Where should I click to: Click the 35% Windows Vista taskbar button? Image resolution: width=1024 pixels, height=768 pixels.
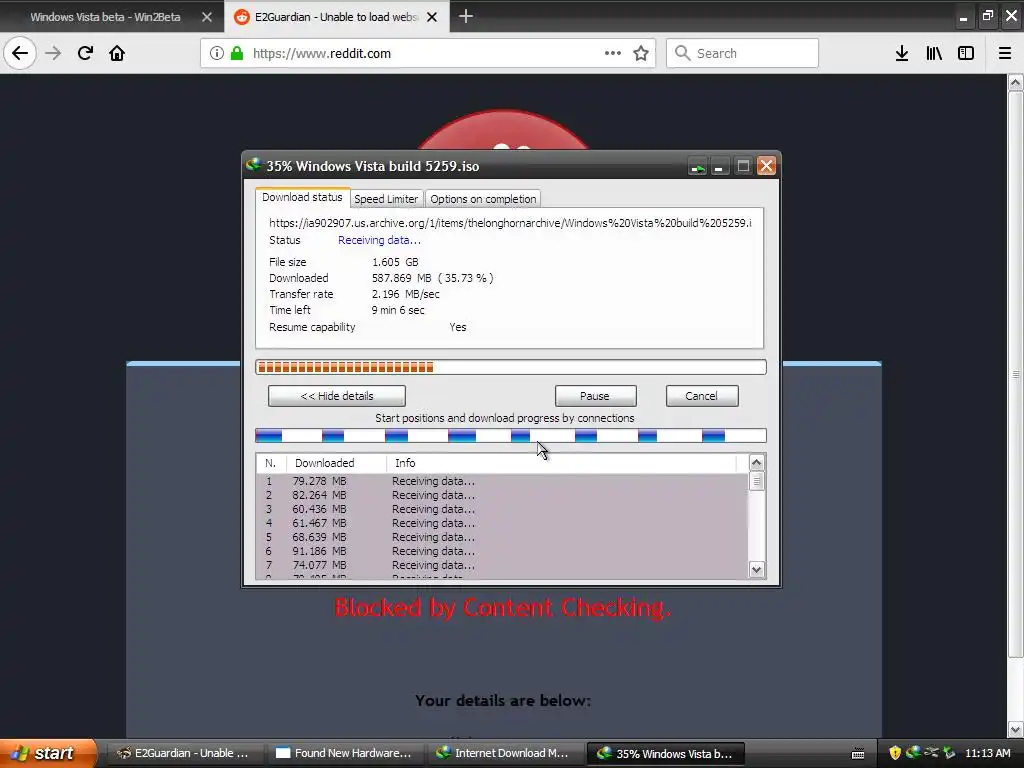[665, 753]
